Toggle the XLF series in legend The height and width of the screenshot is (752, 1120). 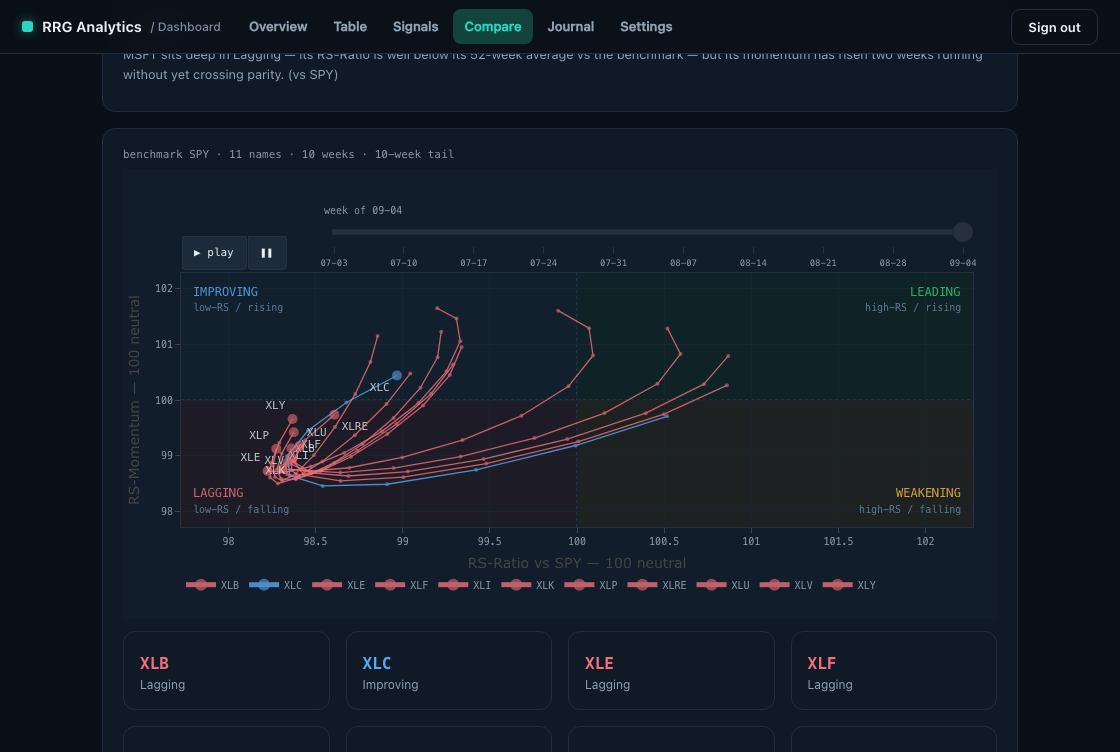[x=402, y=585]
